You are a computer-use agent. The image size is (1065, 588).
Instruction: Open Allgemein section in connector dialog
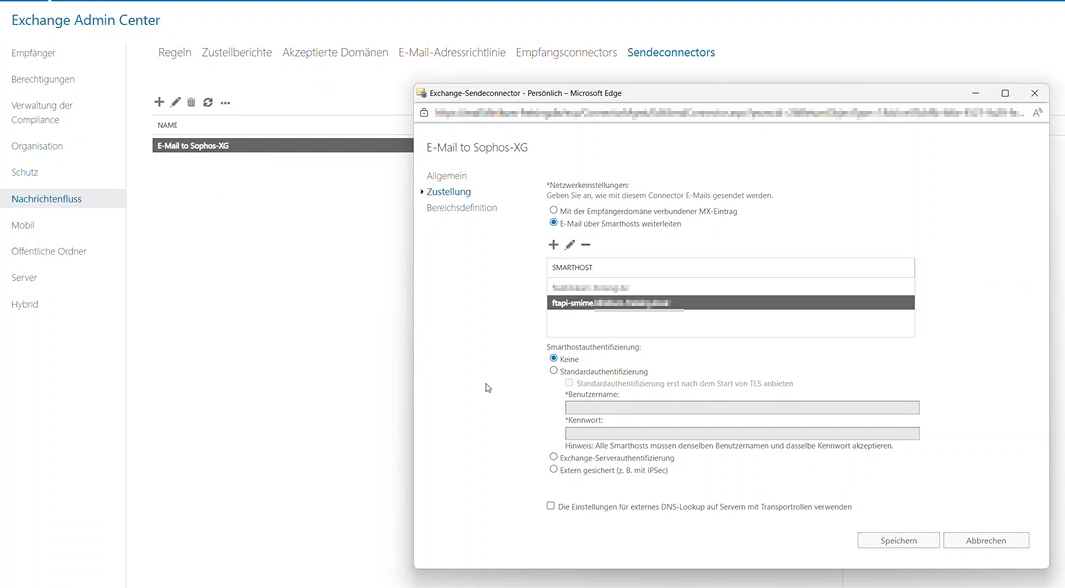pos(446,176)
